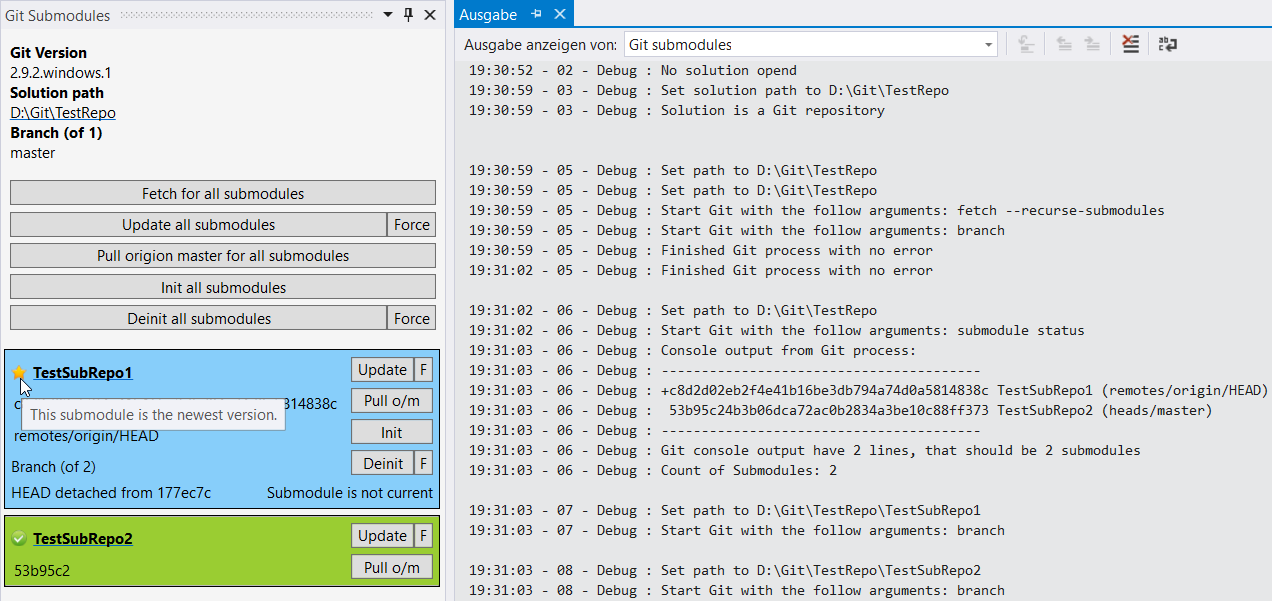
Task: Click Force next to Update all submodules
Action: pos(411,224)
